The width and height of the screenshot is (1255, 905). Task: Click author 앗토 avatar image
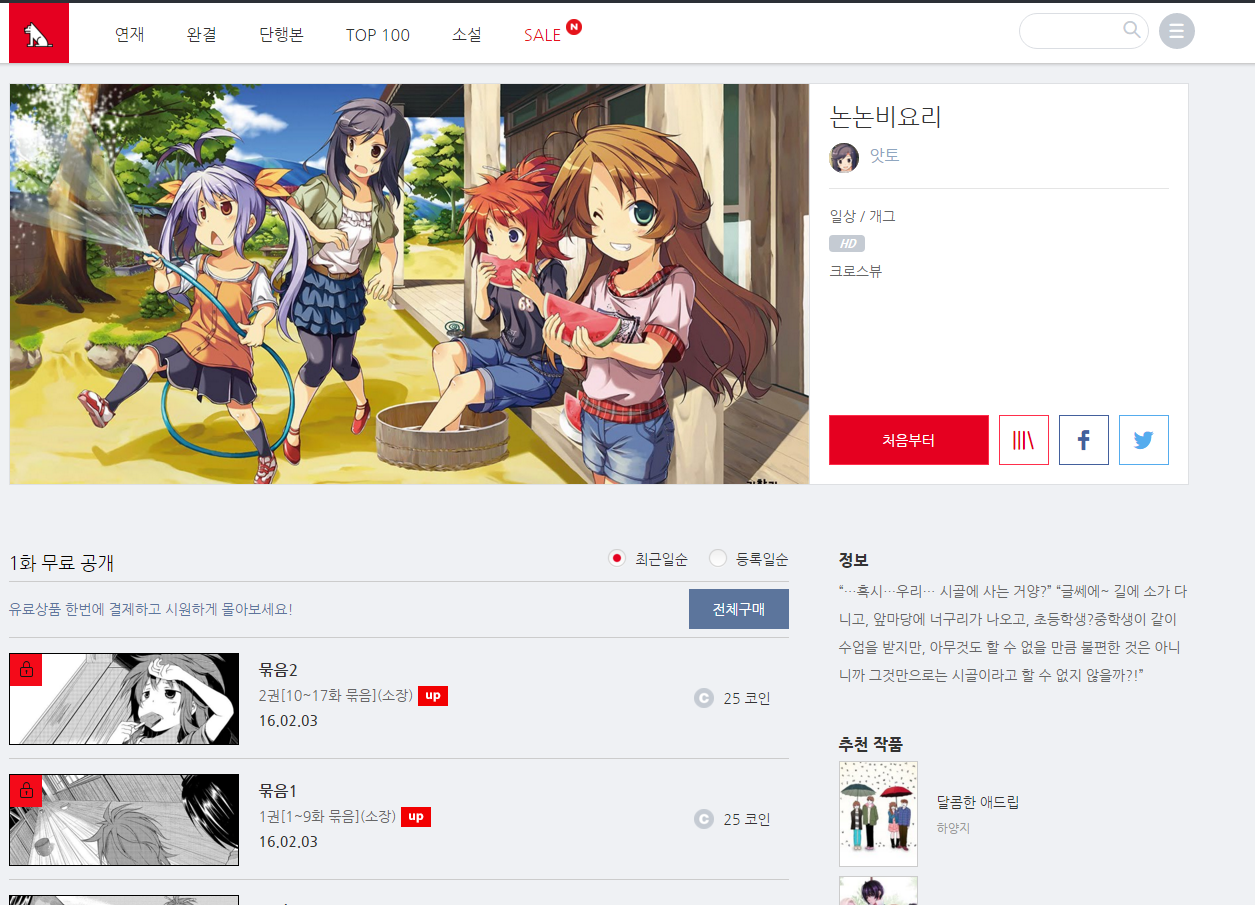tap(844, 157)
